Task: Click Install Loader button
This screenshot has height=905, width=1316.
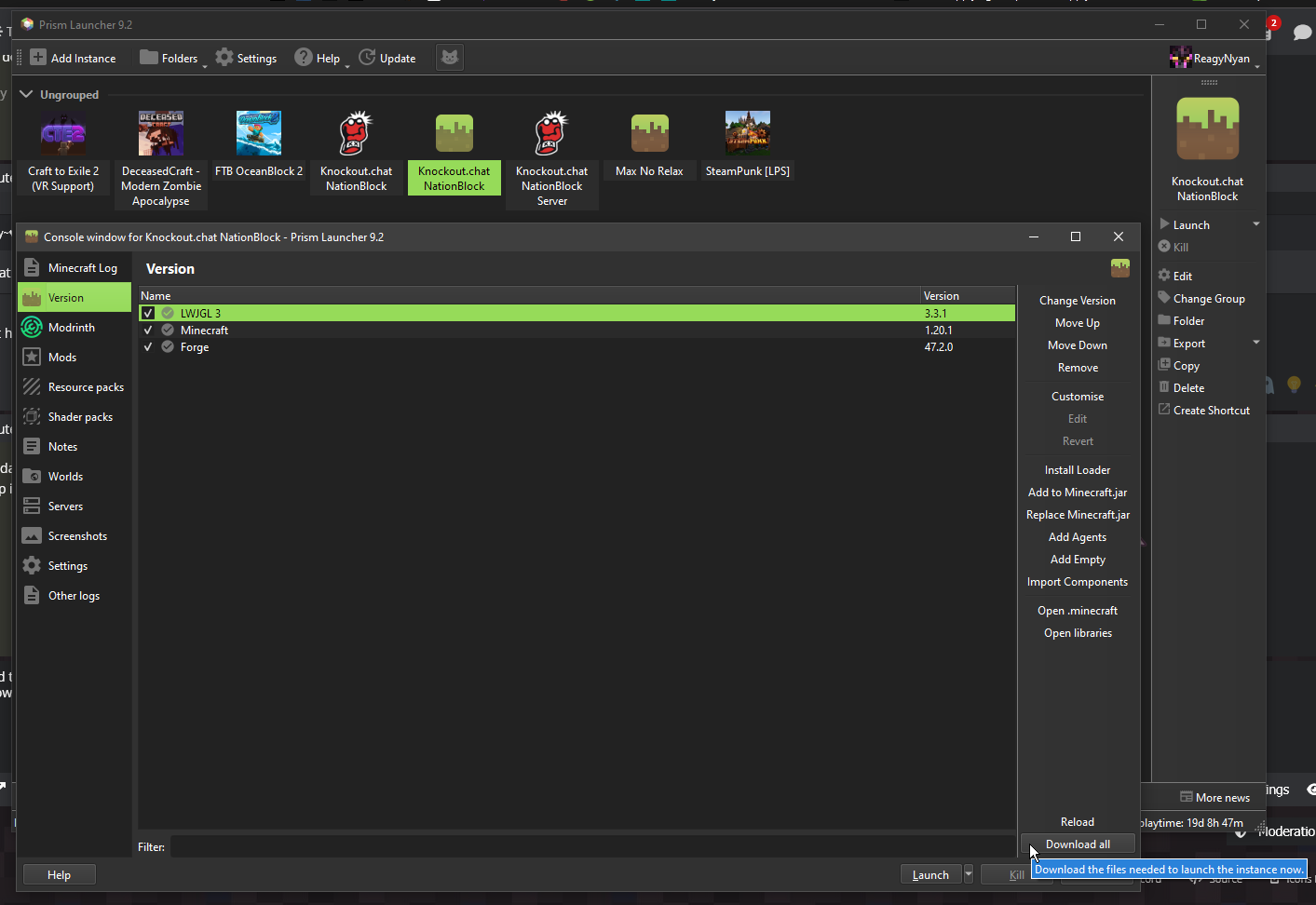Action: (1078, 470)
